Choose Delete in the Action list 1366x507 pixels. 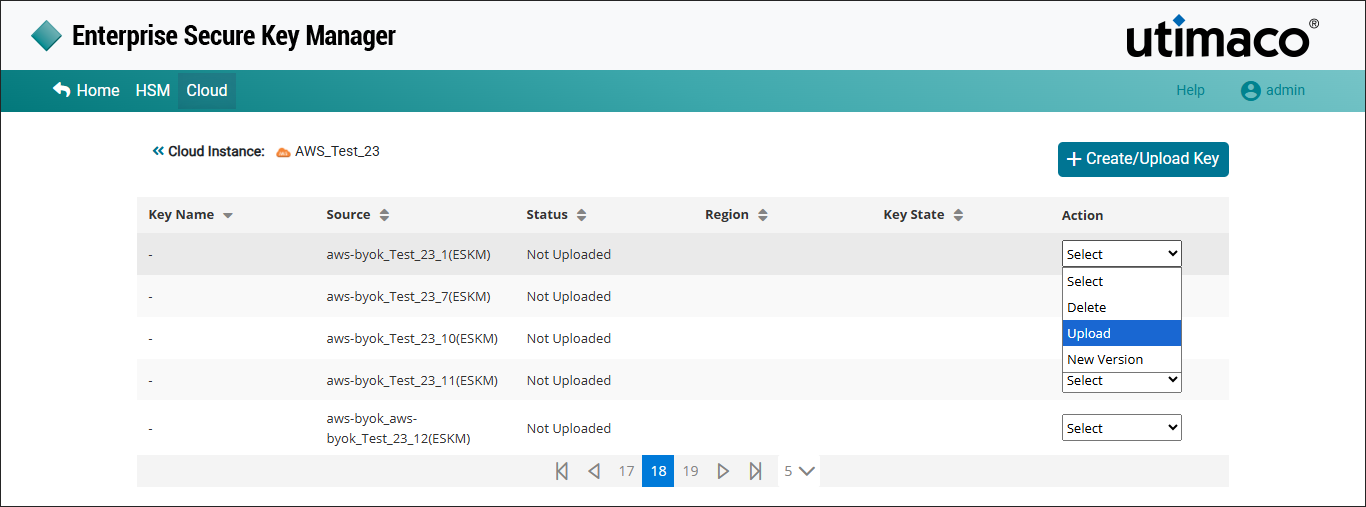[x=1121, y=308]
